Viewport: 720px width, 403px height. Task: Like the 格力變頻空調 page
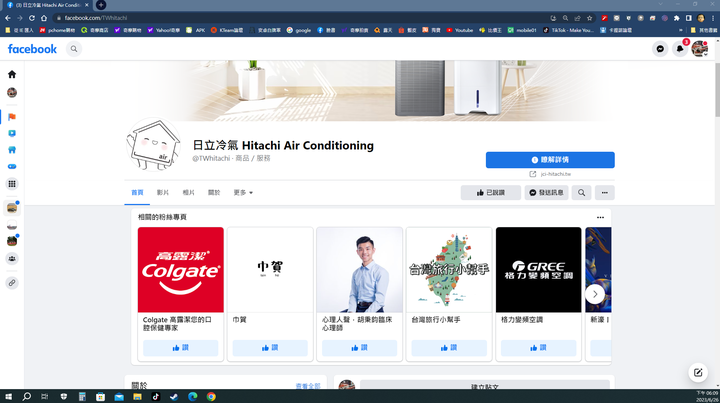[x=539, y=348]
